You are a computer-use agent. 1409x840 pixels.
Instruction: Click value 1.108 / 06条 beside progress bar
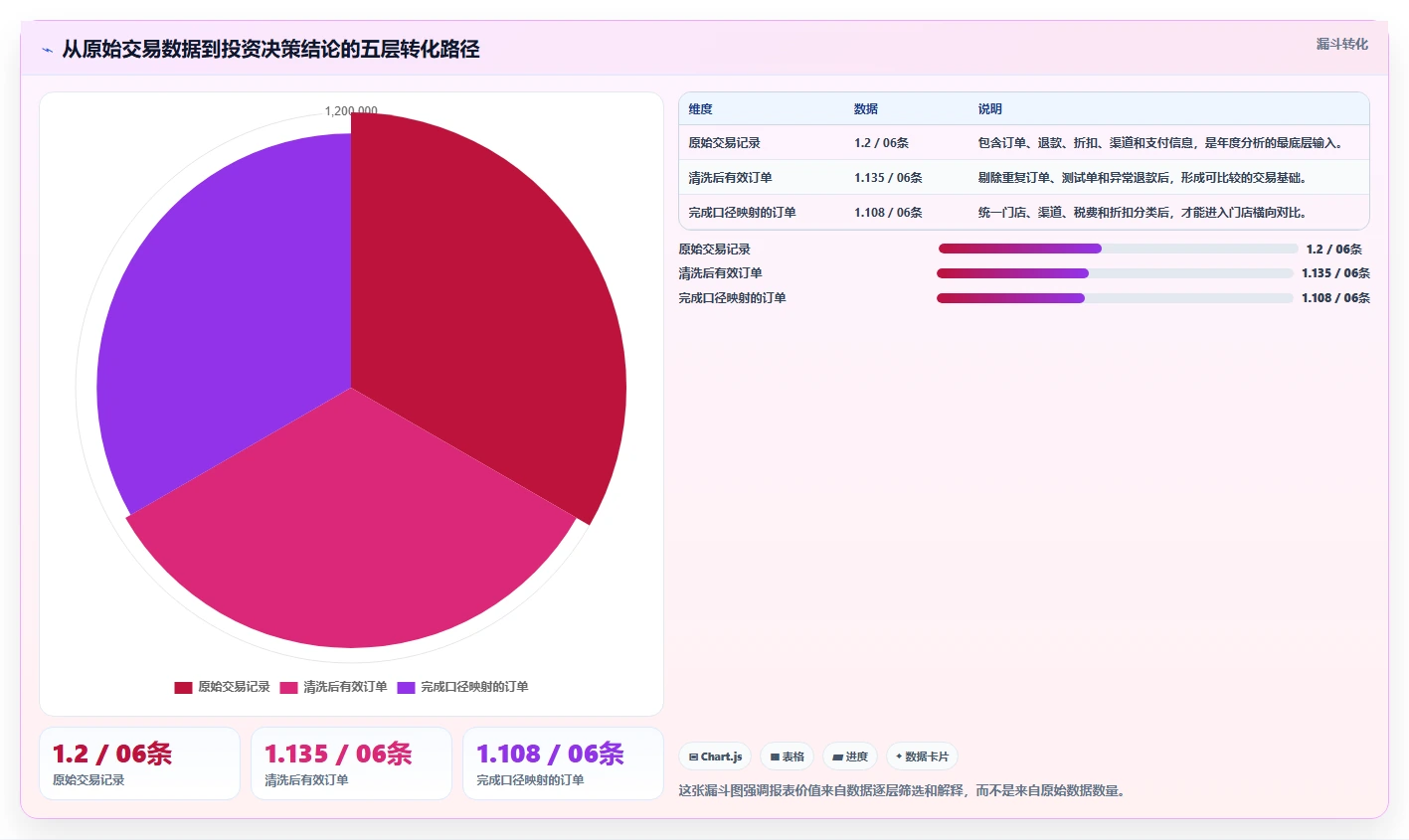tap(1335, 298)
